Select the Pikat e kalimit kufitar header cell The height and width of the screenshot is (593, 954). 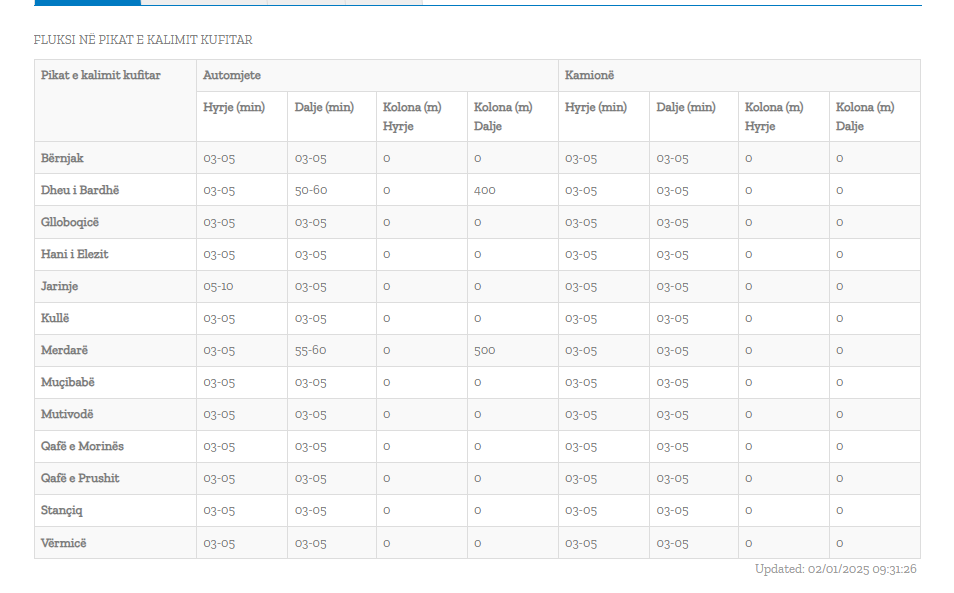click(x=100, y=75)
